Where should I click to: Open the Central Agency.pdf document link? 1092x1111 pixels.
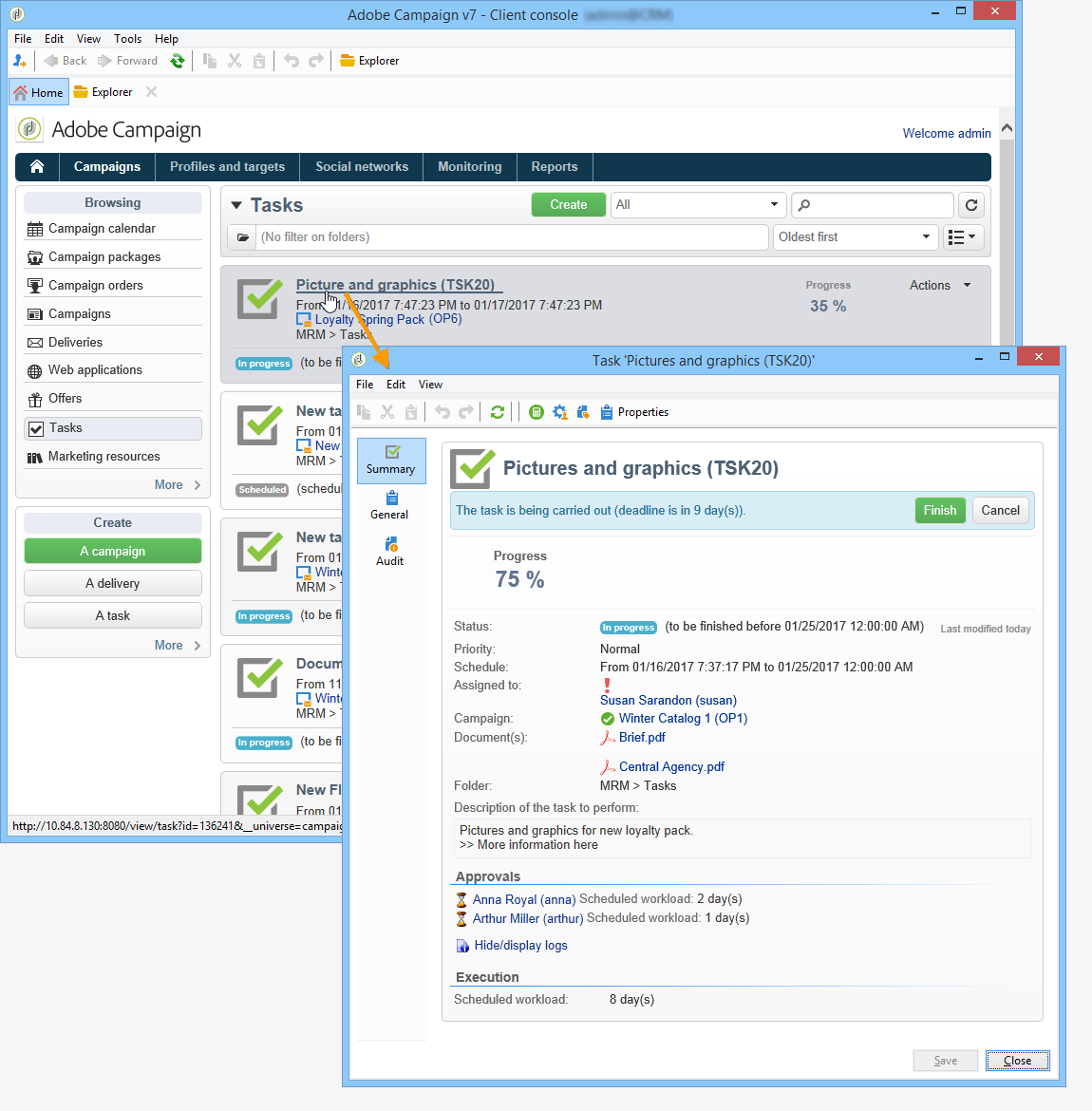pos(671,766)
